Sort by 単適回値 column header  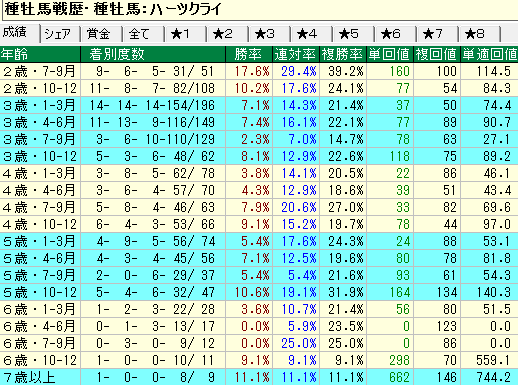coord(489,54)
